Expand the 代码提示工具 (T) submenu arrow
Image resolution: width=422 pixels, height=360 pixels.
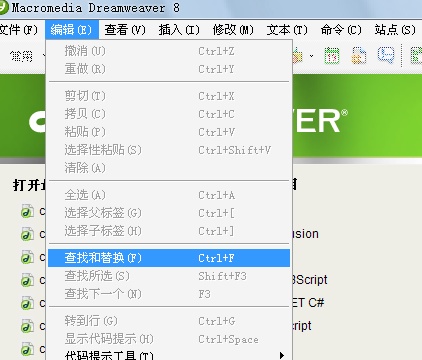point(282,355)
